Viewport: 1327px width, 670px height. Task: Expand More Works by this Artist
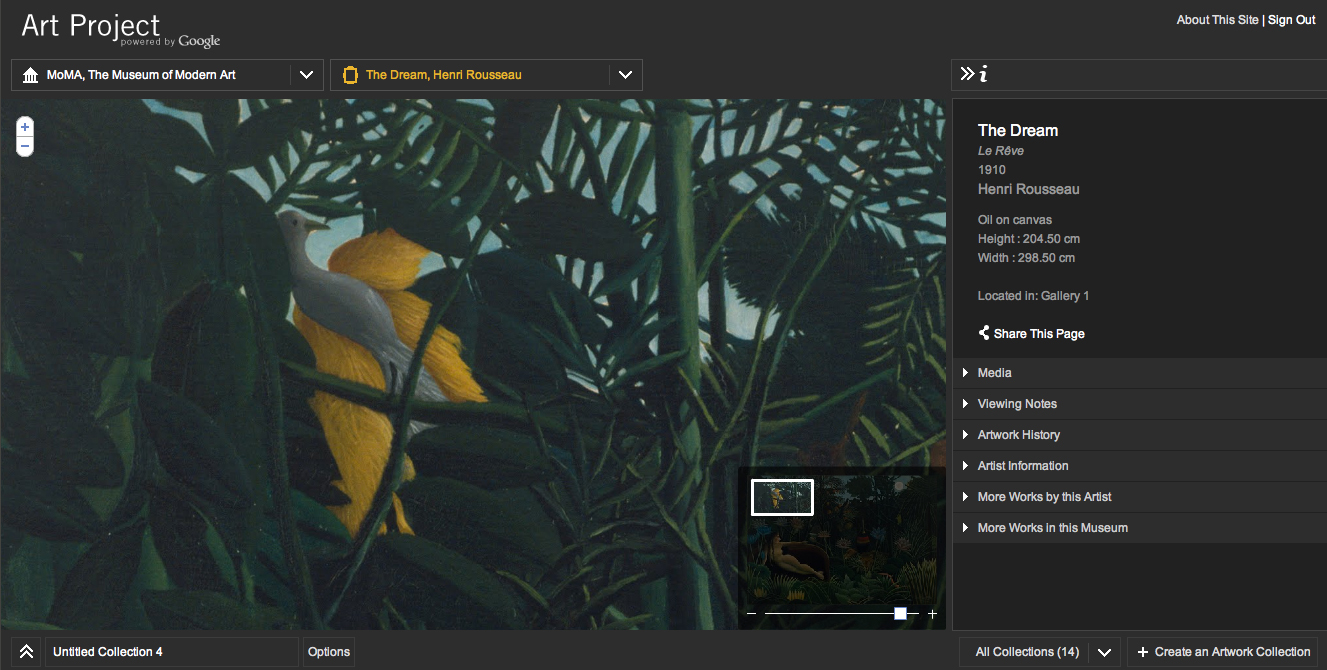point(1139,497)
